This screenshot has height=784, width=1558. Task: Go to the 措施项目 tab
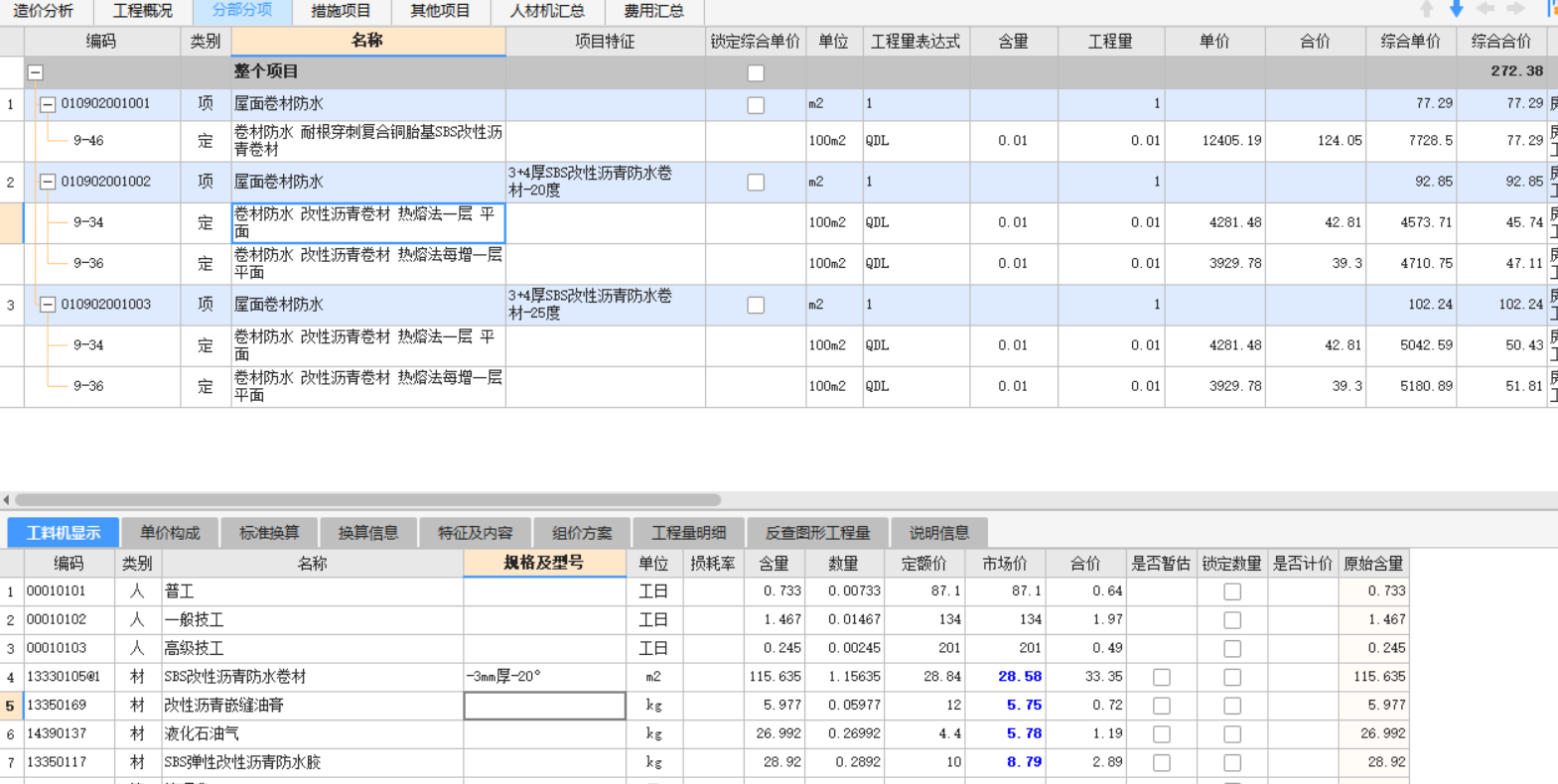(341, 11)
